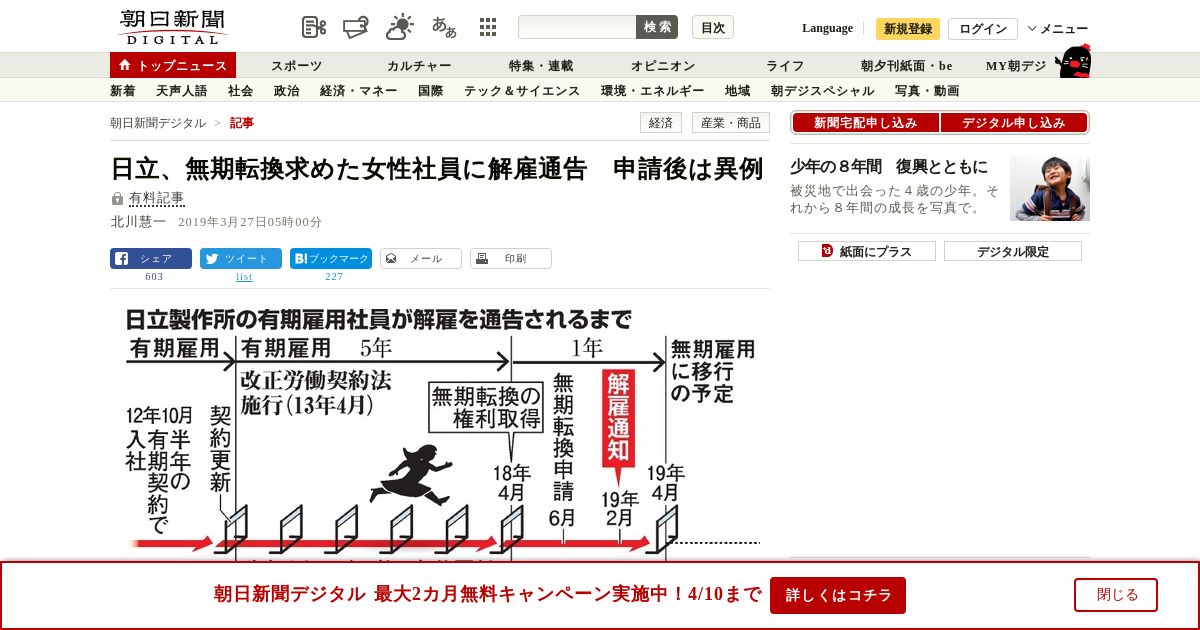Open the 政治 submenu item
The height and width of the screenshot is (630, 1200).
[x=287, y=91]
